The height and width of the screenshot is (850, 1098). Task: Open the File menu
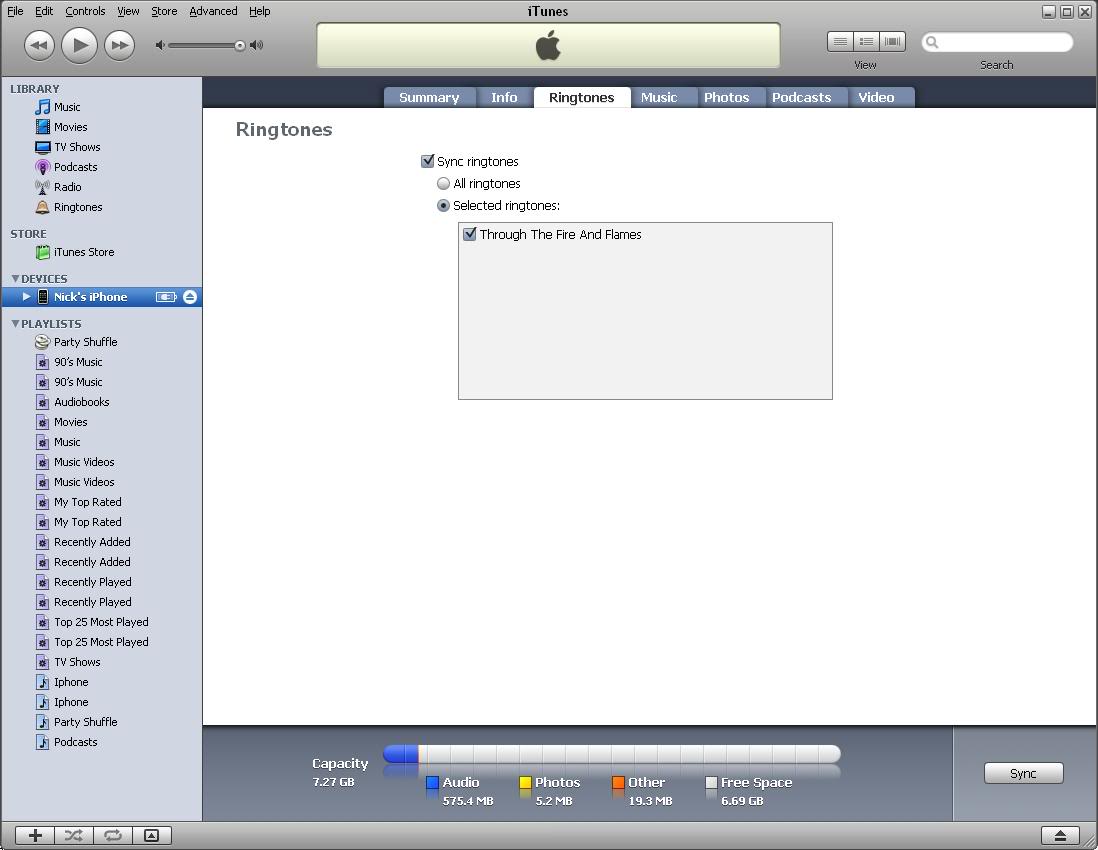(15, 11)
